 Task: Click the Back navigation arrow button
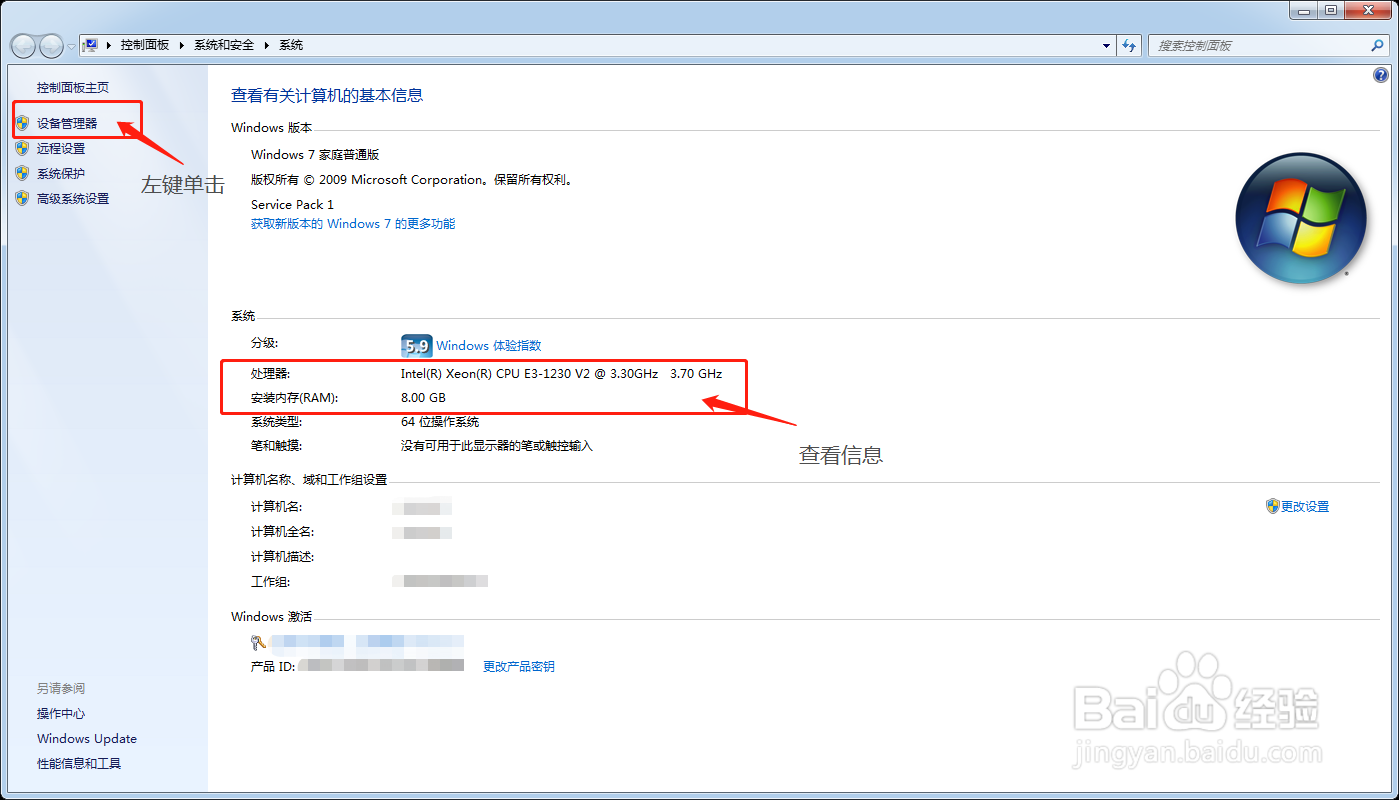coord(23,45)
